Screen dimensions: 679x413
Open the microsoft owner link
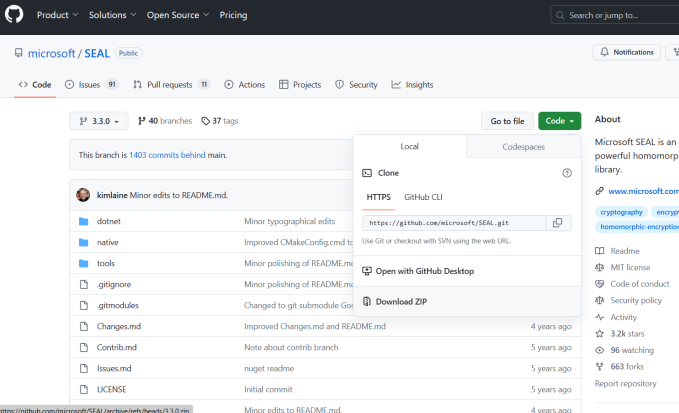pos(52,53)
